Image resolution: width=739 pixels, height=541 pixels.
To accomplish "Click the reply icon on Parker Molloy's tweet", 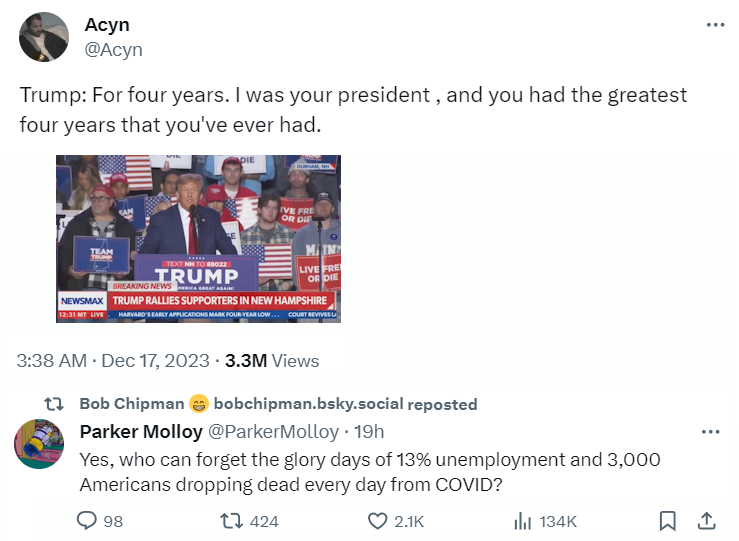I will click(x=87, y=521).
